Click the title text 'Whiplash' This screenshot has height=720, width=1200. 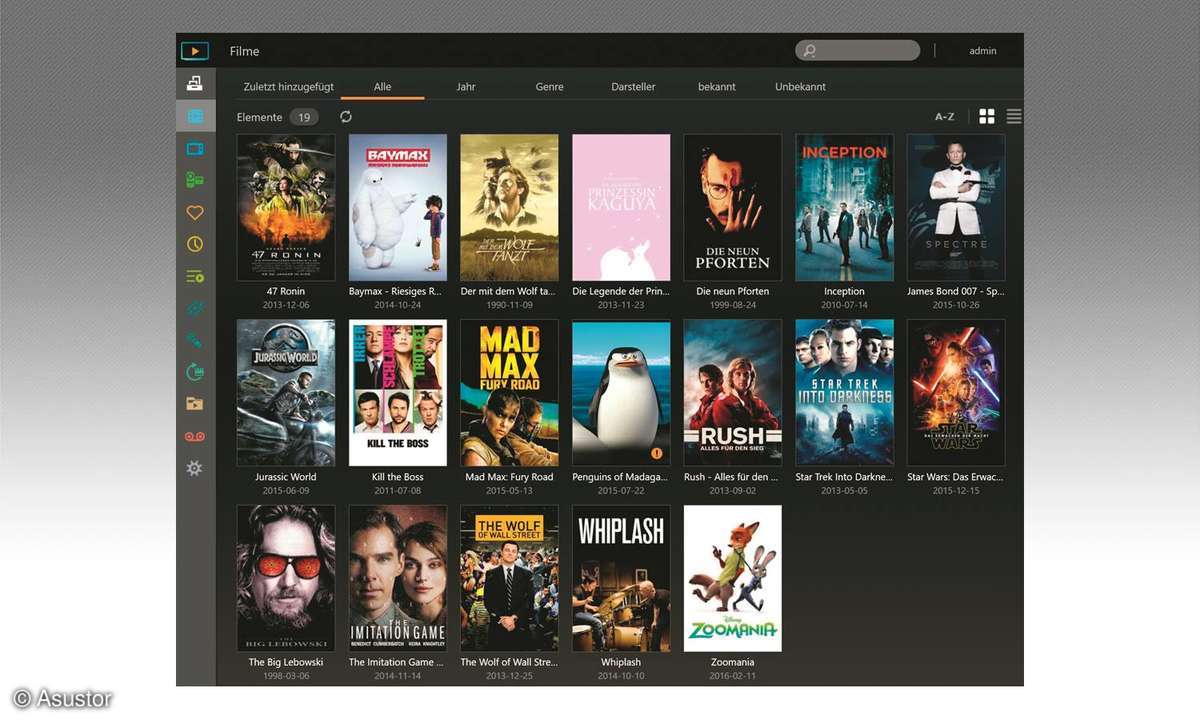(621, 662)
